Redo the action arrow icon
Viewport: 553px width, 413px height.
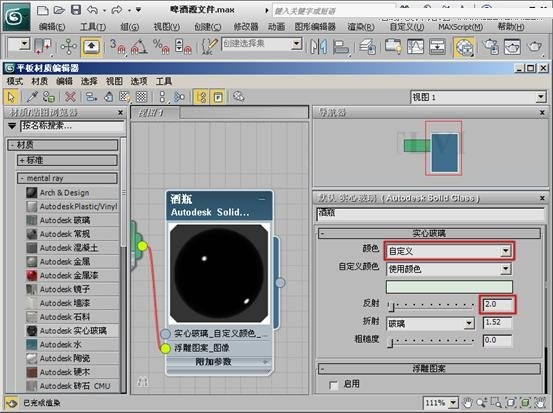coord(117,10)
